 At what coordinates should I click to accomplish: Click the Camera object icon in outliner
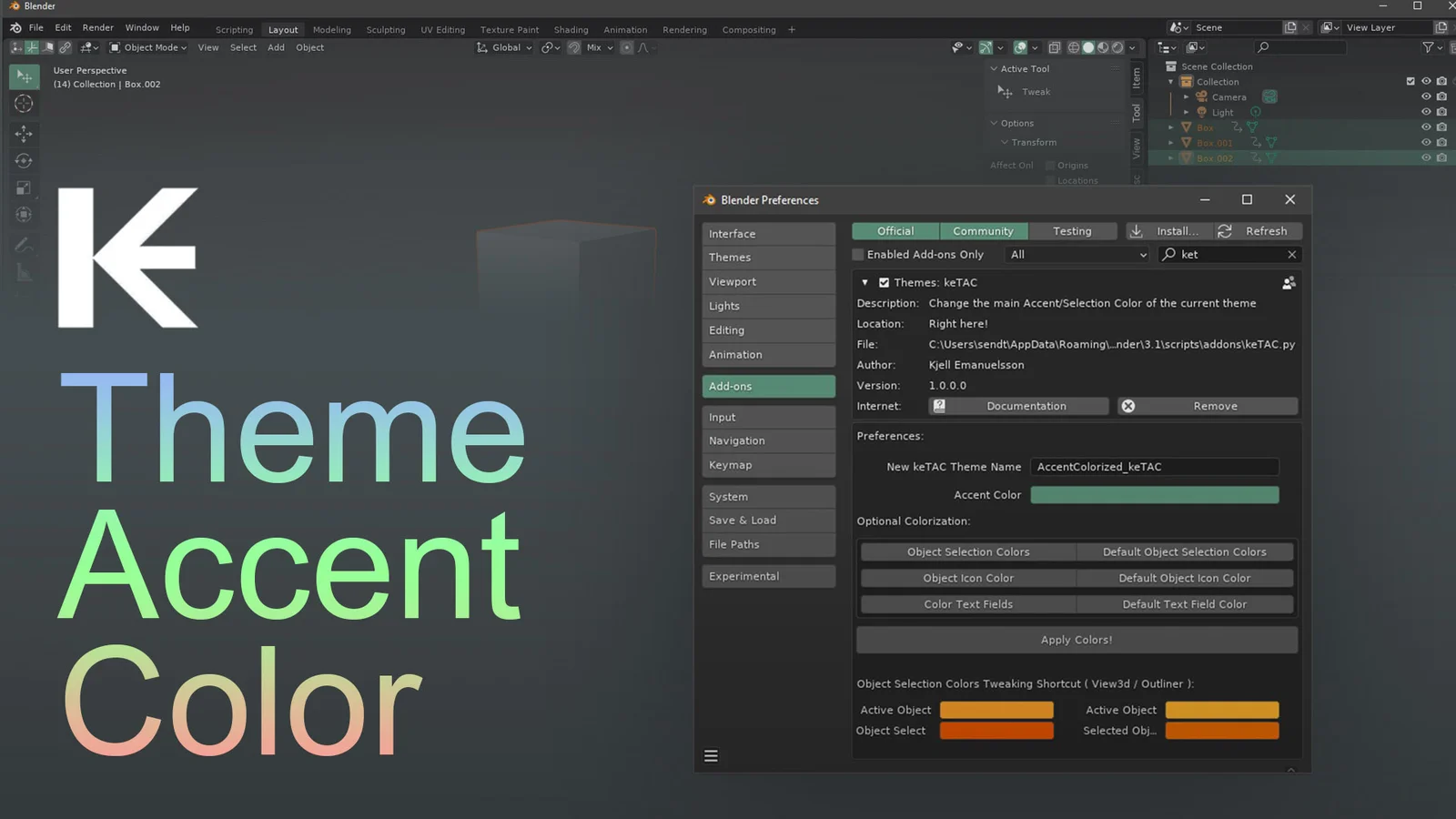click(1201, 96)
